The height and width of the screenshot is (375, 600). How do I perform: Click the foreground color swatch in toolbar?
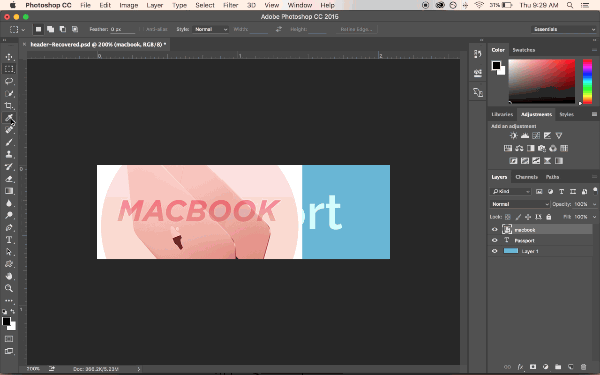coord(6,321)
